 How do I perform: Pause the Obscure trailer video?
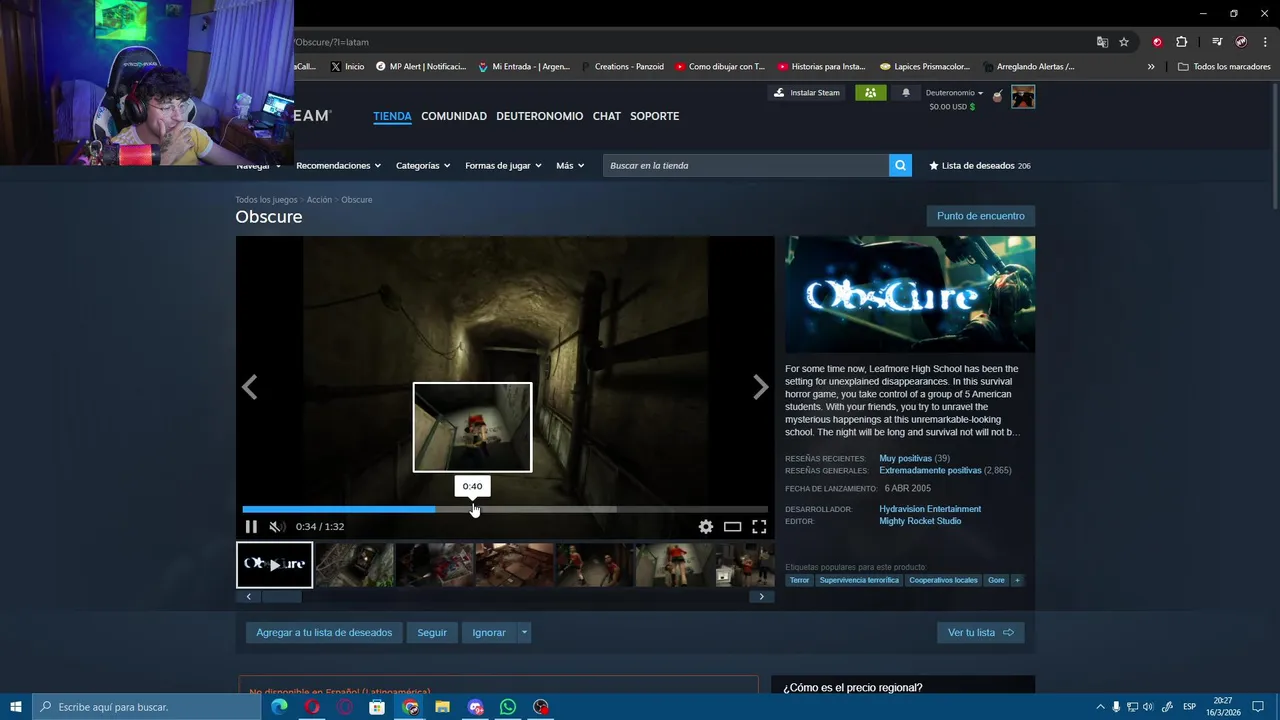(x=251, y=527)
